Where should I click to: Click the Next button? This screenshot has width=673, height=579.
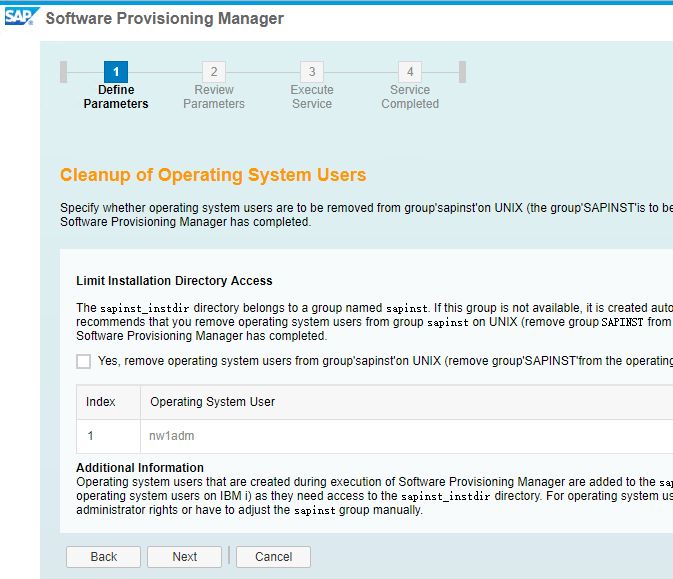coord(185,557)
